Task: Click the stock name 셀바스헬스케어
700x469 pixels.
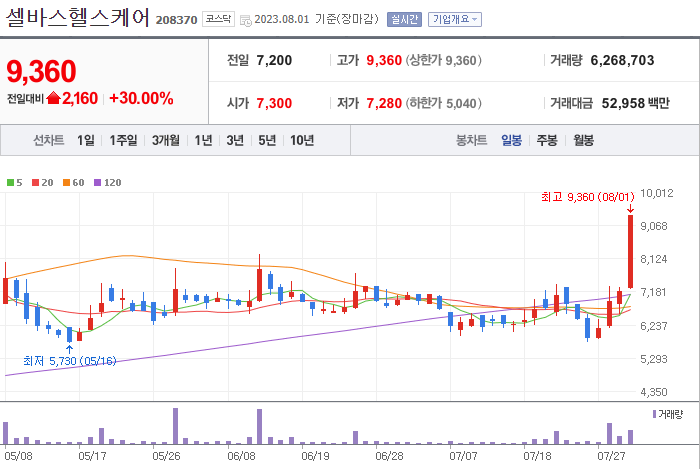Action: coord(77,18)
